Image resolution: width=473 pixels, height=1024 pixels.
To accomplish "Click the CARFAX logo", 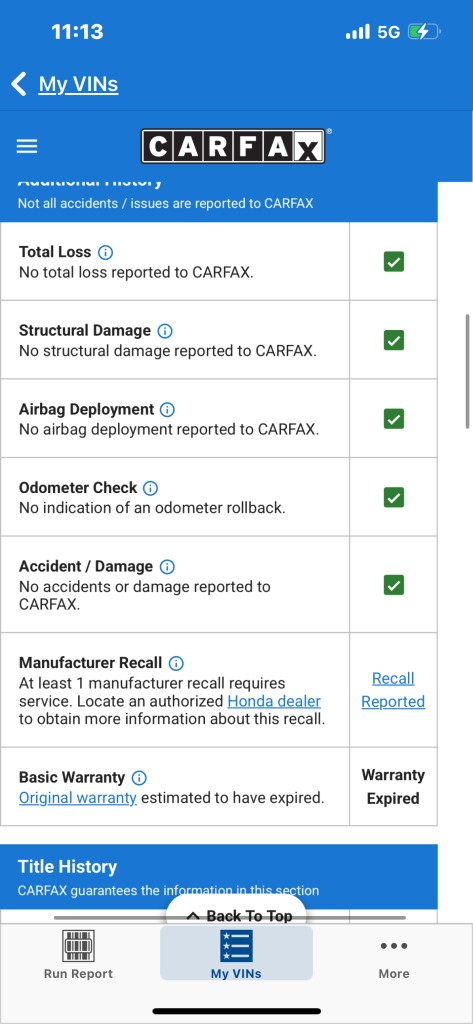I will click(x=233, y=146).
